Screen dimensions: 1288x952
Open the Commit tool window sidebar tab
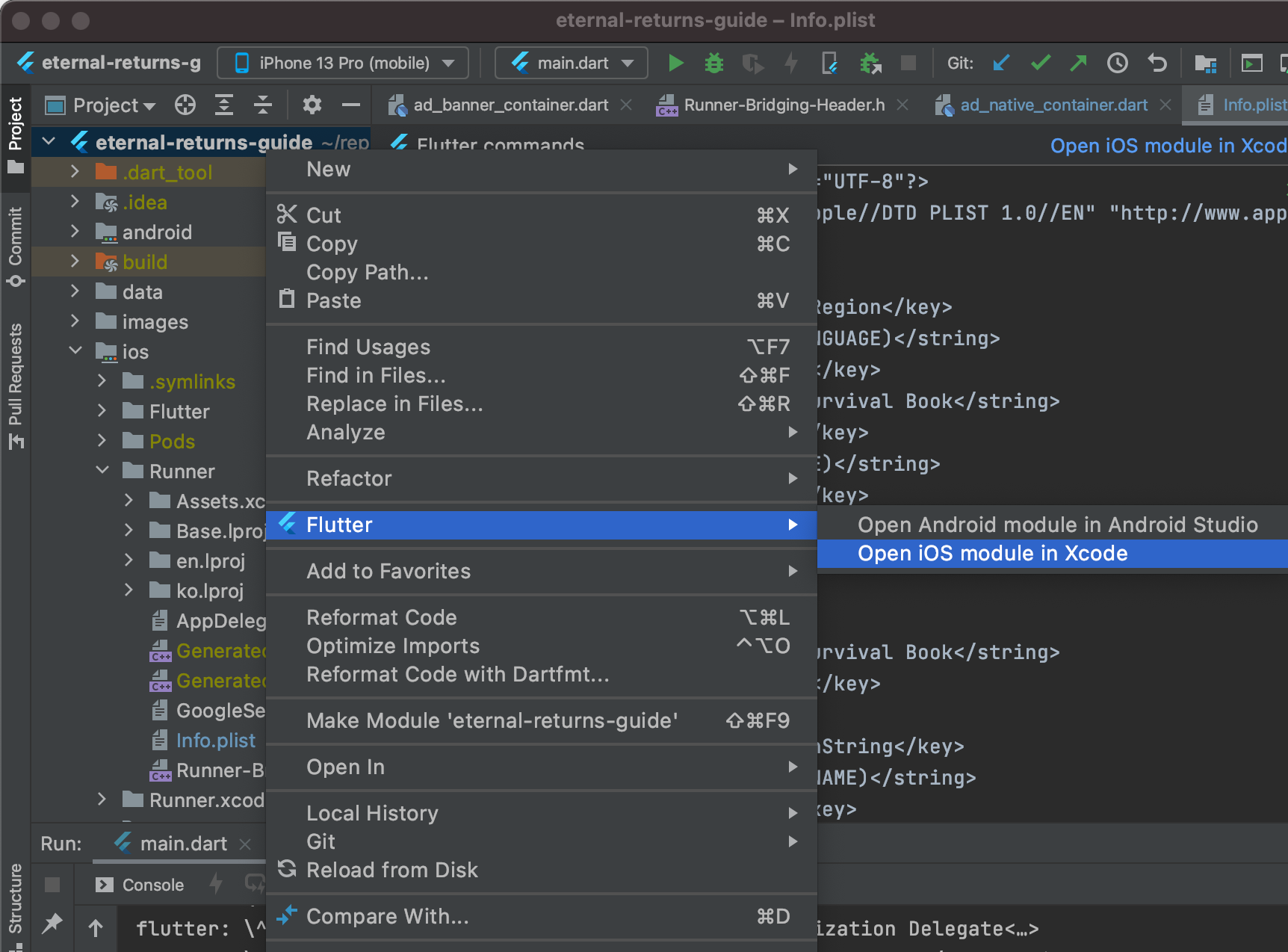[x=16, y=247]
